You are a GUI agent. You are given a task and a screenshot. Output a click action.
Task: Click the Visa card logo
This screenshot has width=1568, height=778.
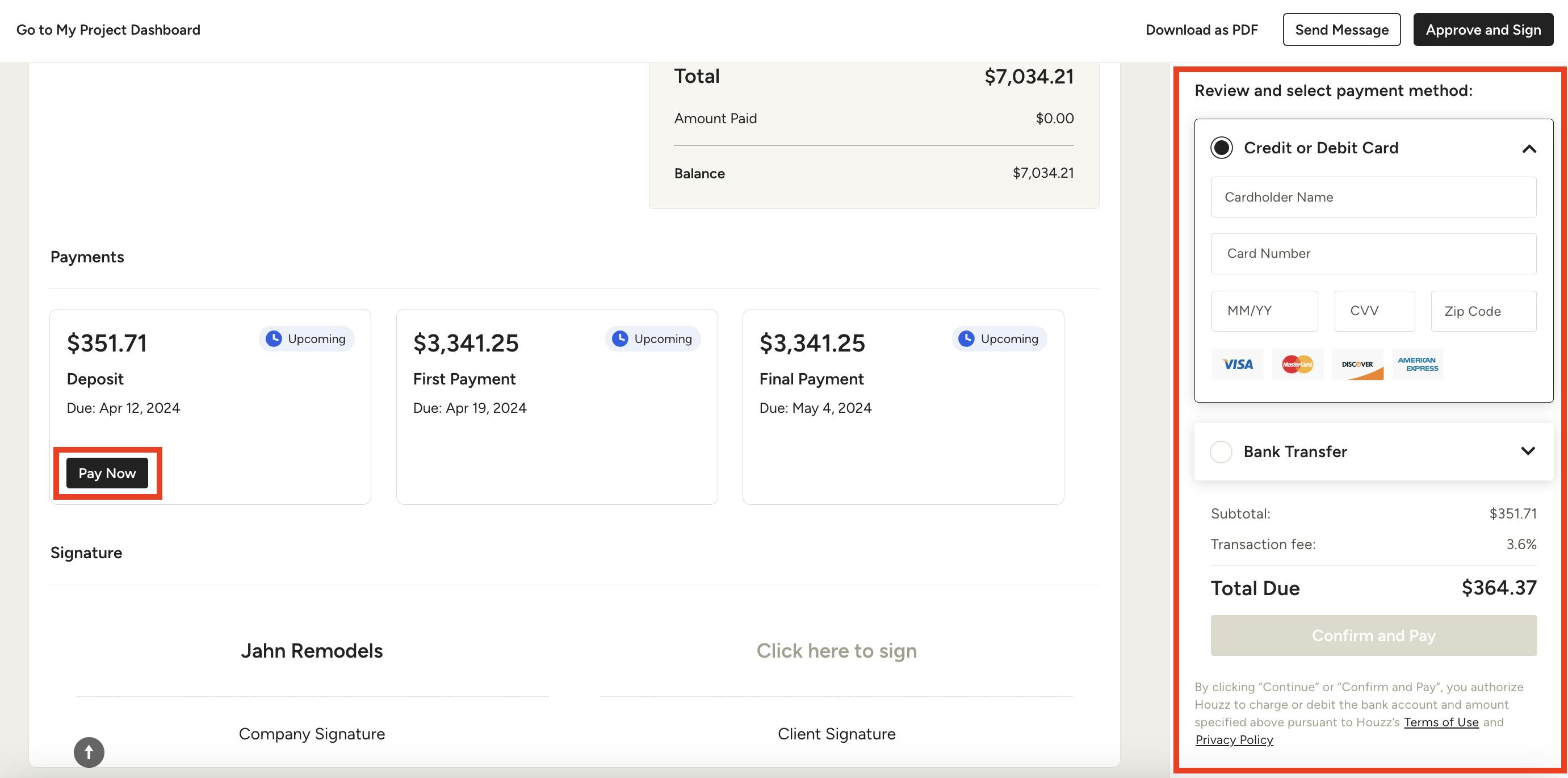1237,364
